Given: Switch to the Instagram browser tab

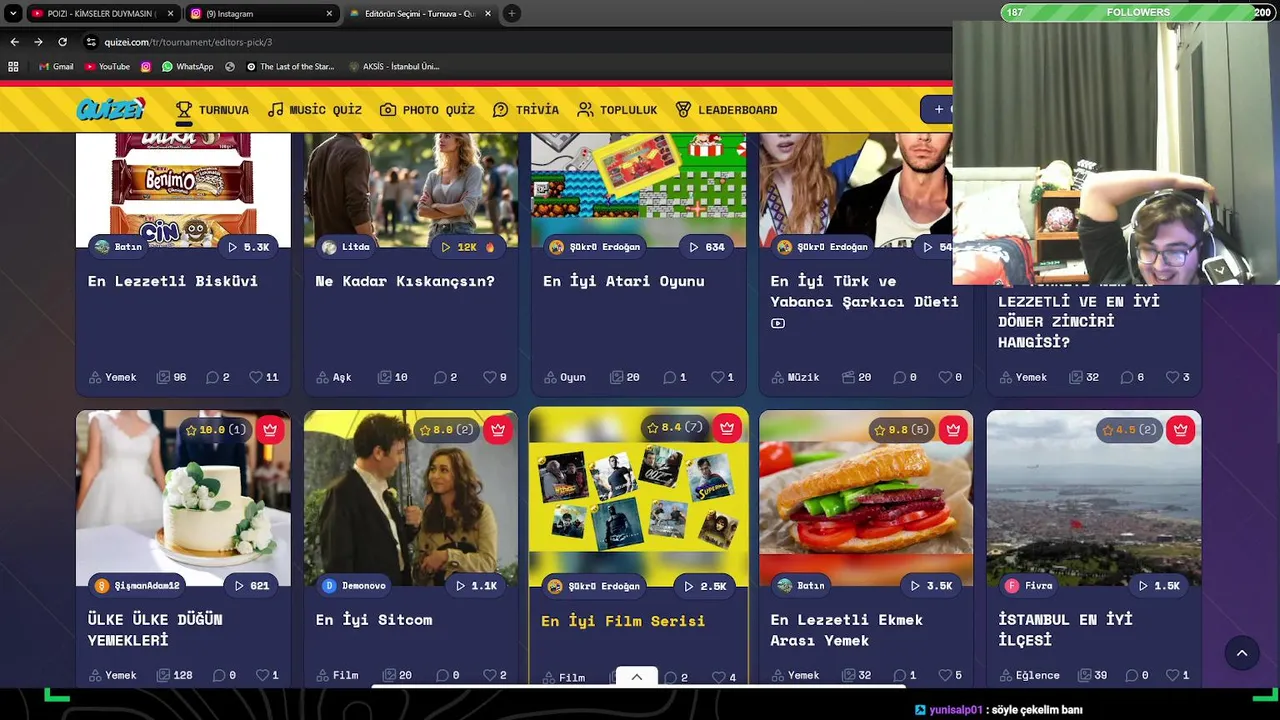Looking at the screenshot, I should [x=262, y=14].
